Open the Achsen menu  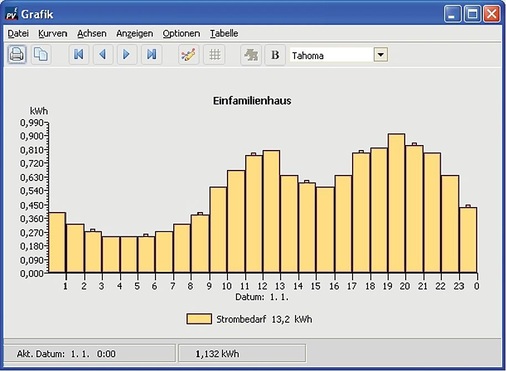(92, 33)
